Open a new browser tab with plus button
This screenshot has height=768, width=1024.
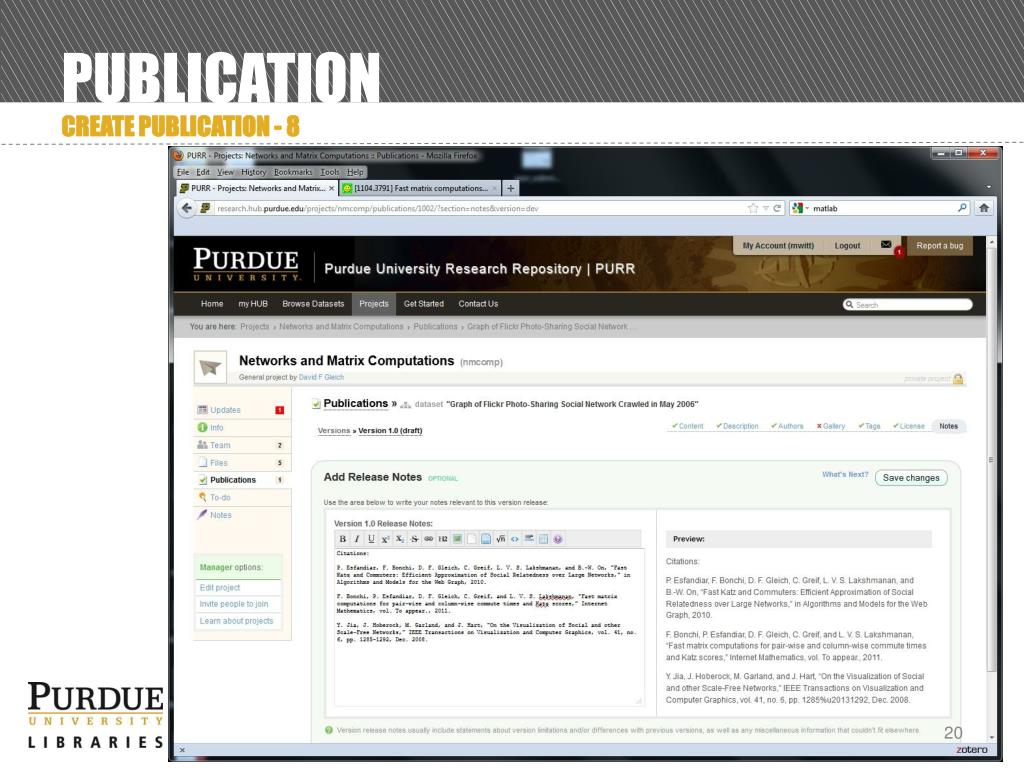[x=511, y=188]
